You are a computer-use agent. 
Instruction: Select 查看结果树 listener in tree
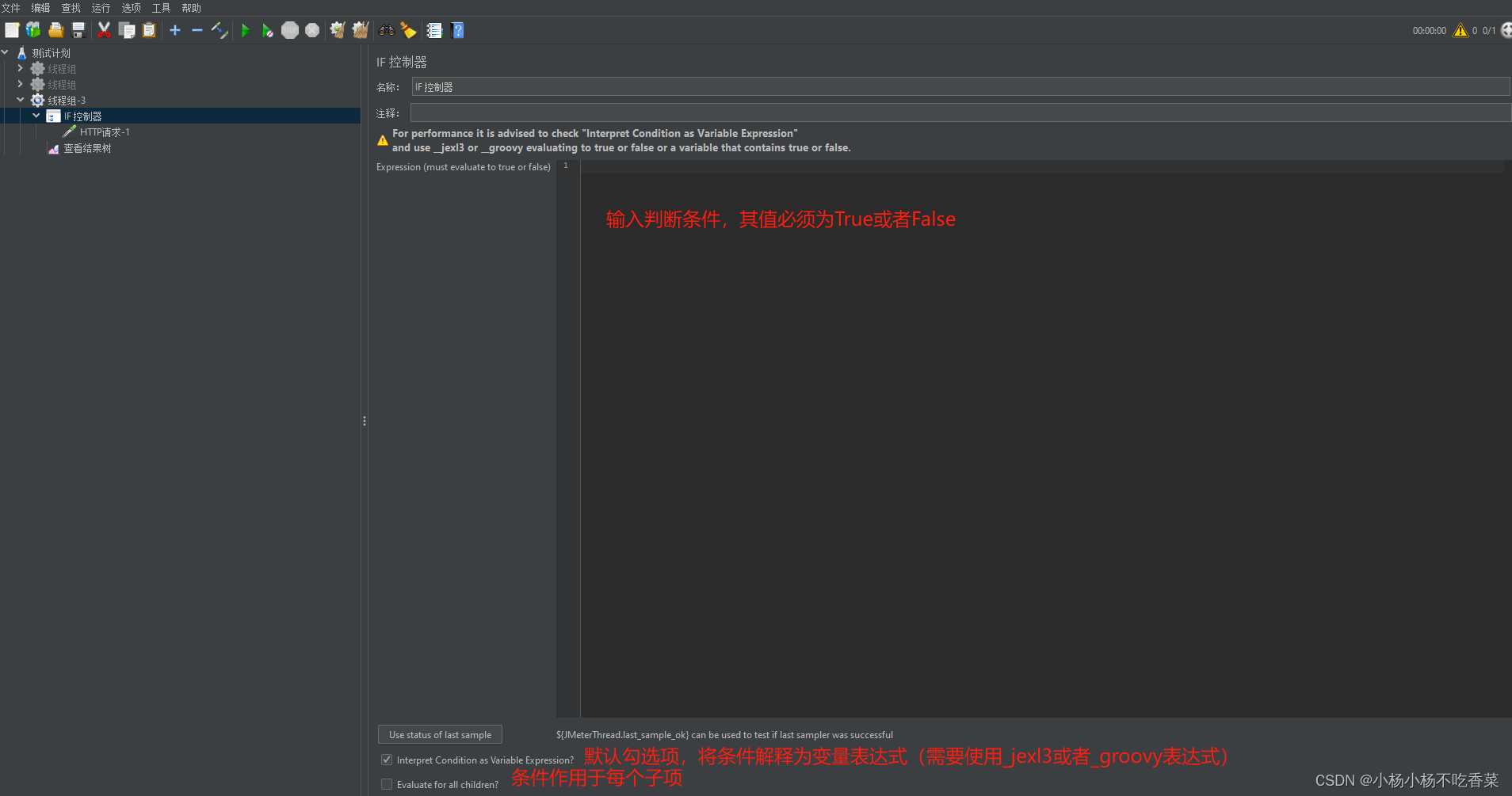[x=87, y=148]
